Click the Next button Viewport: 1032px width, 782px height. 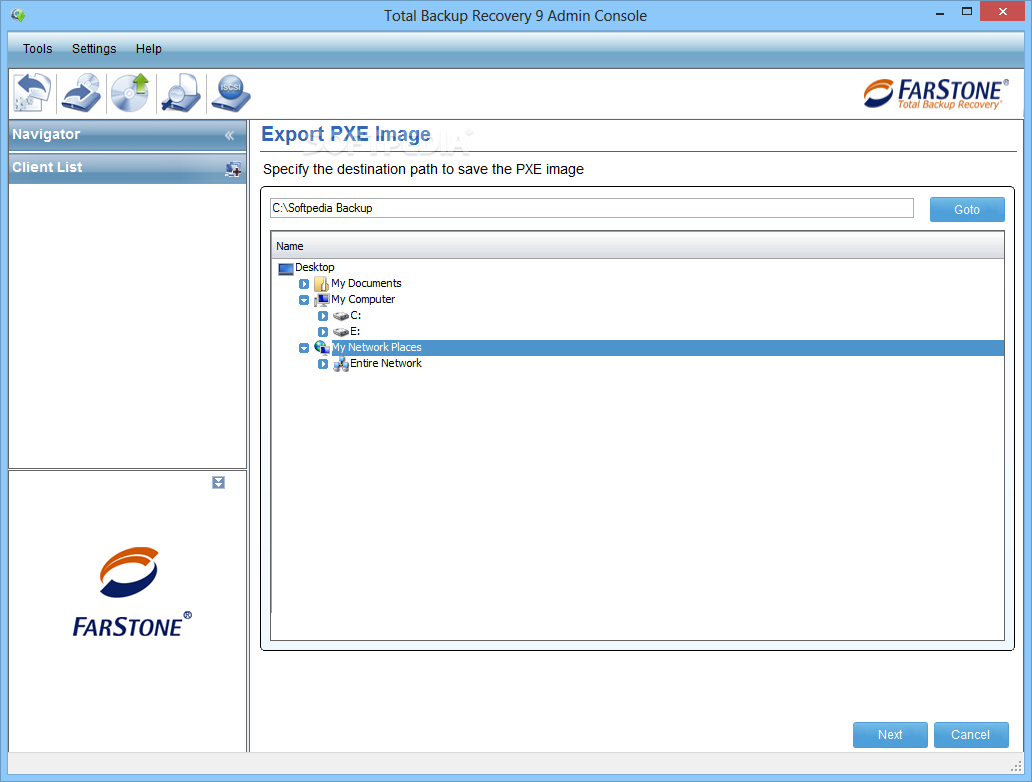(x=890, y=735)
